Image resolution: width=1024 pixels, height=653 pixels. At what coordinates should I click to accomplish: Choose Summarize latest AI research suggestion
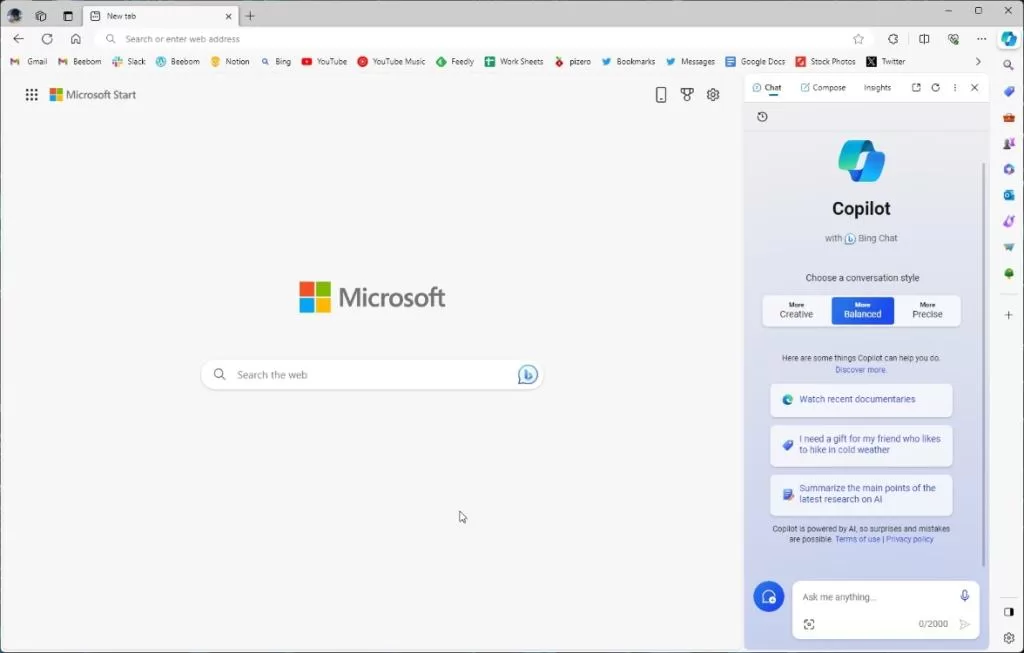pyautogui.click(x=861, y=494)
